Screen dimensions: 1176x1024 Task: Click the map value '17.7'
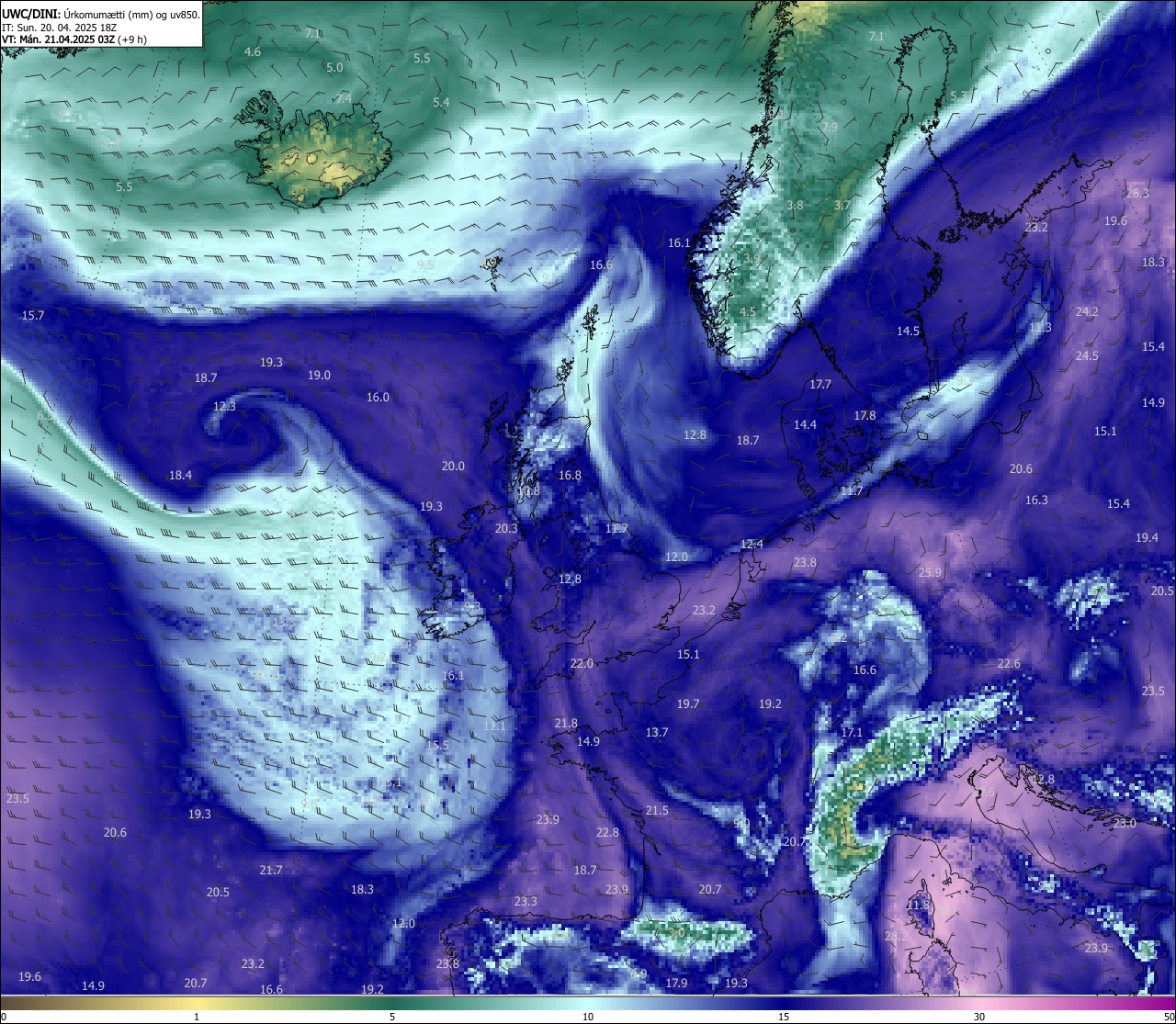click(x=820, y=385)
